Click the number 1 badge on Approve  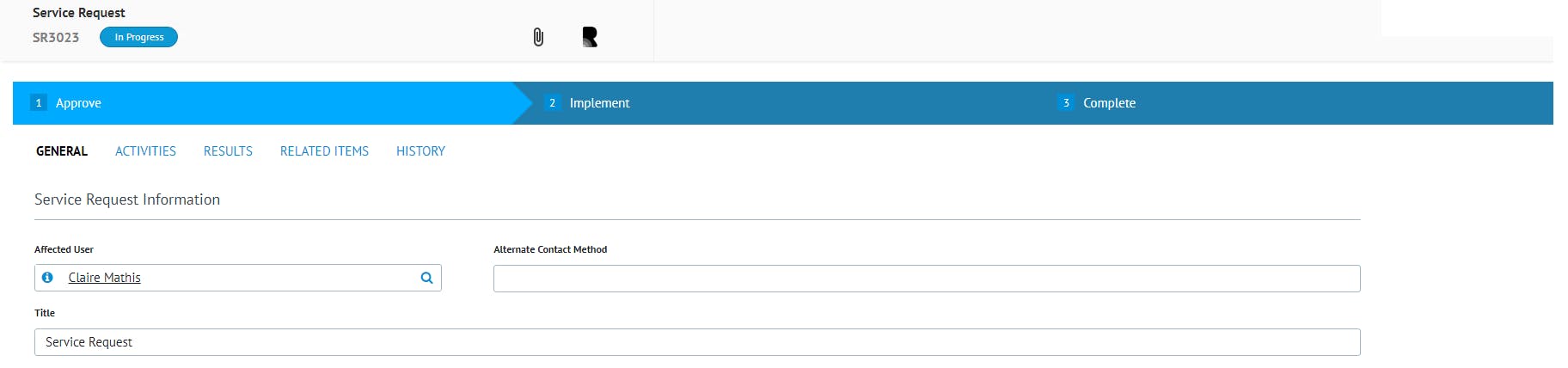tap(39, 103)
